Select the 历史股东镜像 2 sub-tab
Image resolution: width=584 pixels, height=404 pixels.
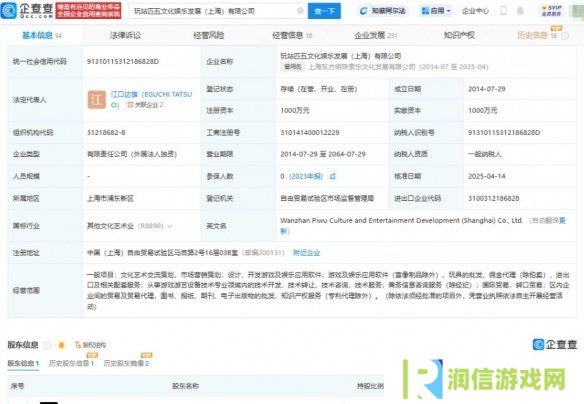(x=126, y=363)
